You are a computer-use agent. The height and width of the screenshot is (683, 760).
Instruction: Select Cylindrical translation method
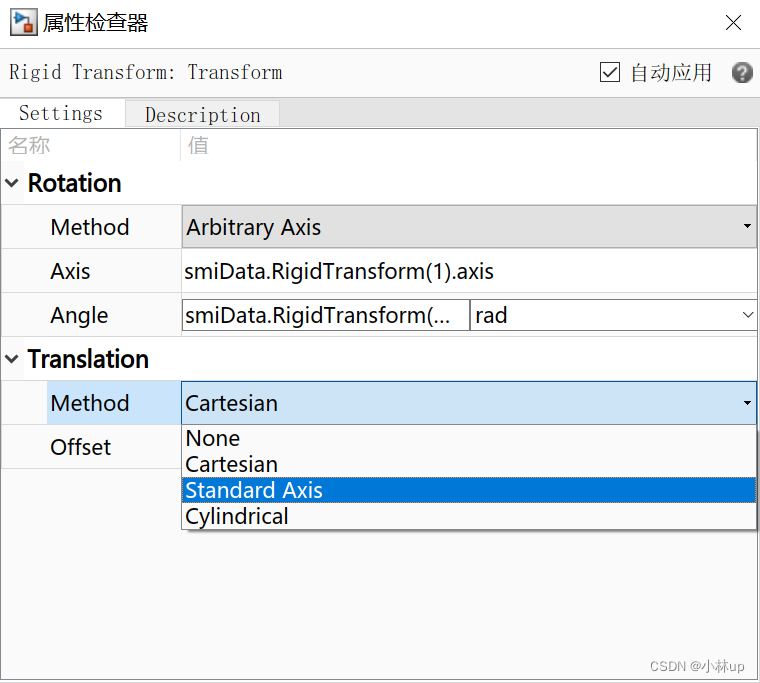coord(469,516)
